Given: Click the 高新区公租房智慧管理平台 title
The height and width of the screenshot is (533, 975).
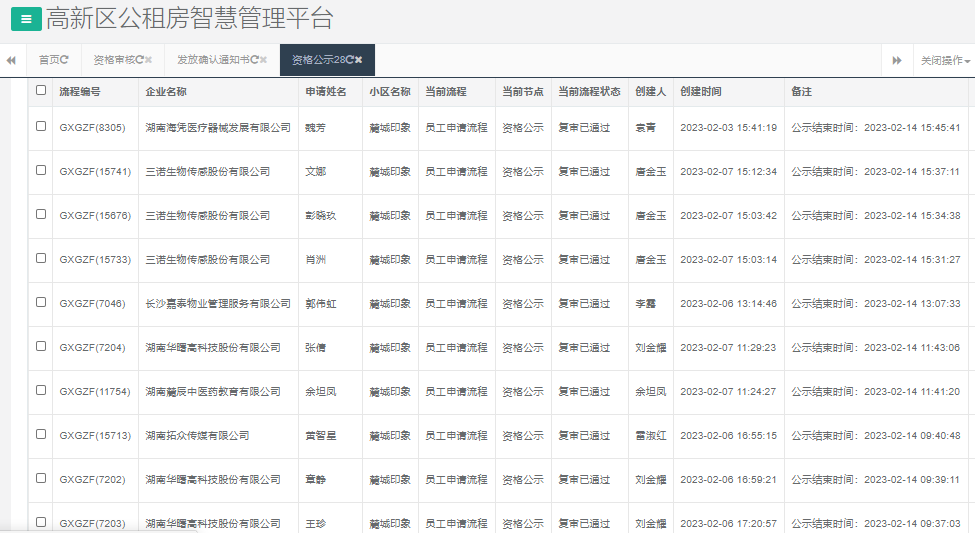Looking at the screenshot, I should (x=190, y=19).
